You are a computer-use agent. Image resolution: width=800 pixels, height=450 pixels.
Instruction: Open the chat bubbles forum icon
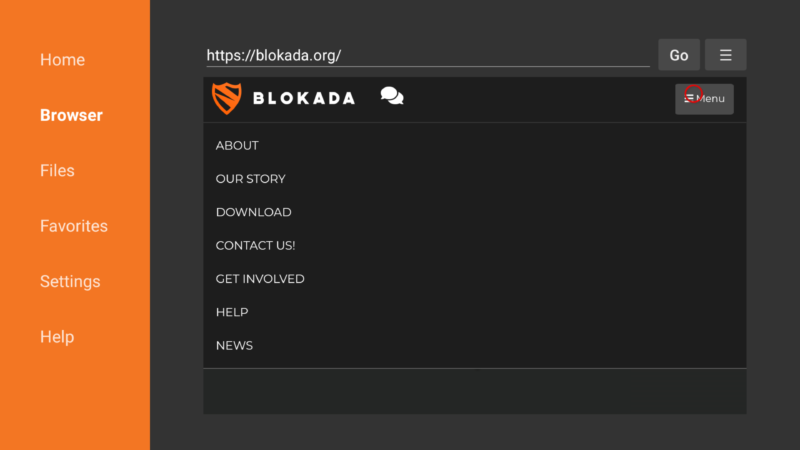click(x=392, y=96)
